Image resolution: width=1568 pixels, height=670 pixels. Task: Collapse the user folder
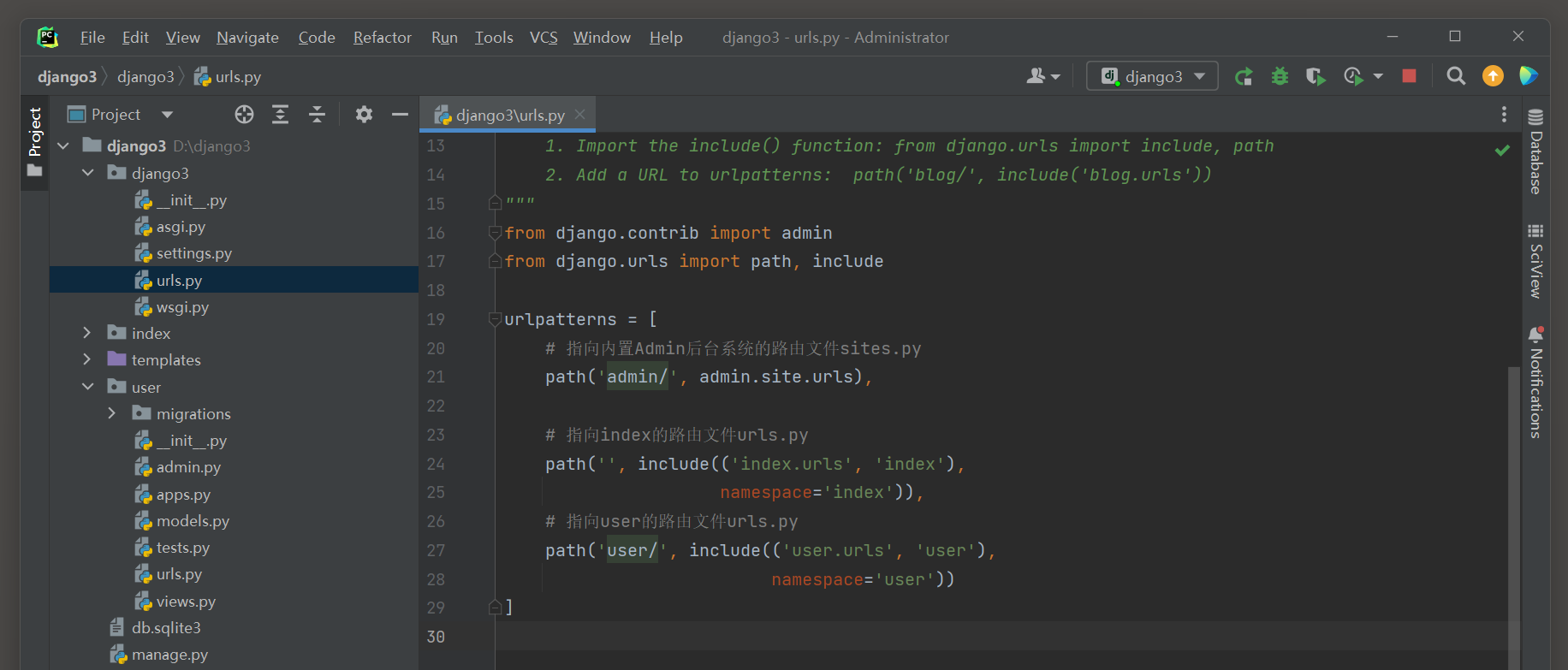[x=88, y=387]
